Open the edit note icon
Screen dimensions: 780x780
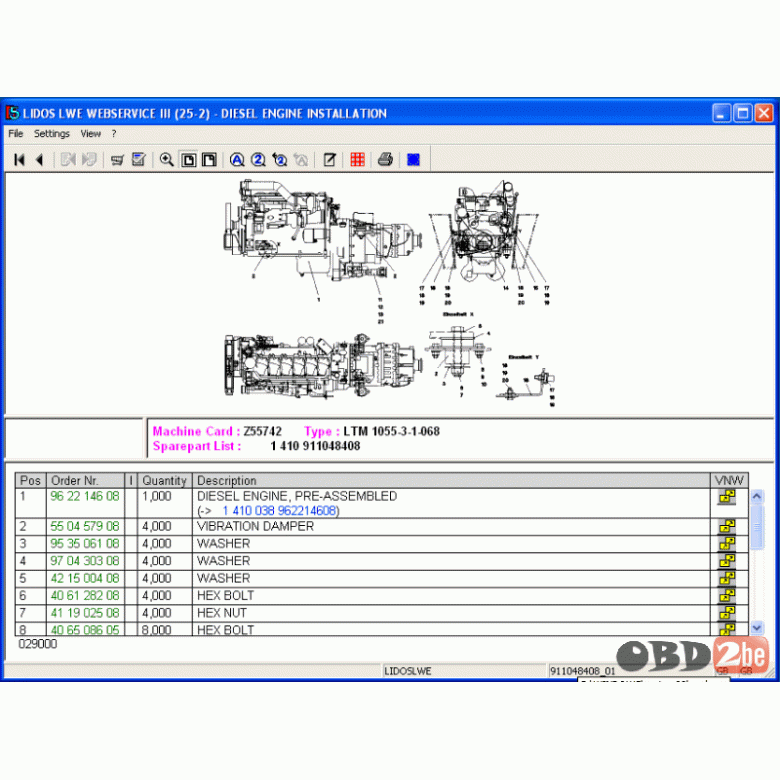click(329, 160)
